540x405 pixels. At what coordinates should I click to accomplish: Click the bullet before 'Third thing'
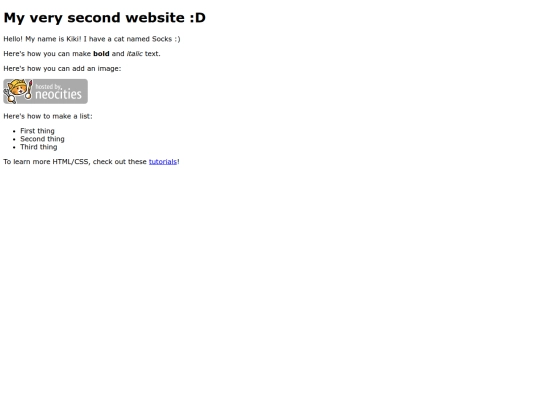pyautogui.click(x=14, y=147)
